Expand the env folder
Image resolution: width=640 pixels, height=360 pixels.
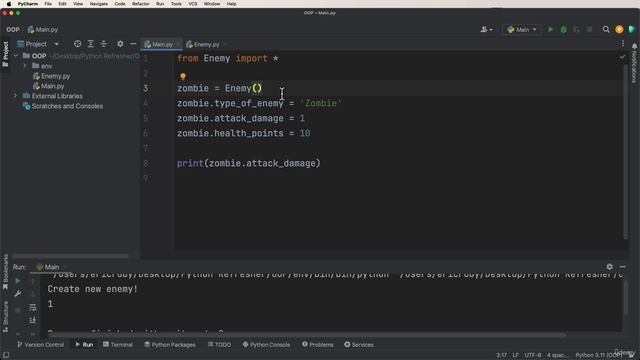pyautogui.click(x=25, y=66)
